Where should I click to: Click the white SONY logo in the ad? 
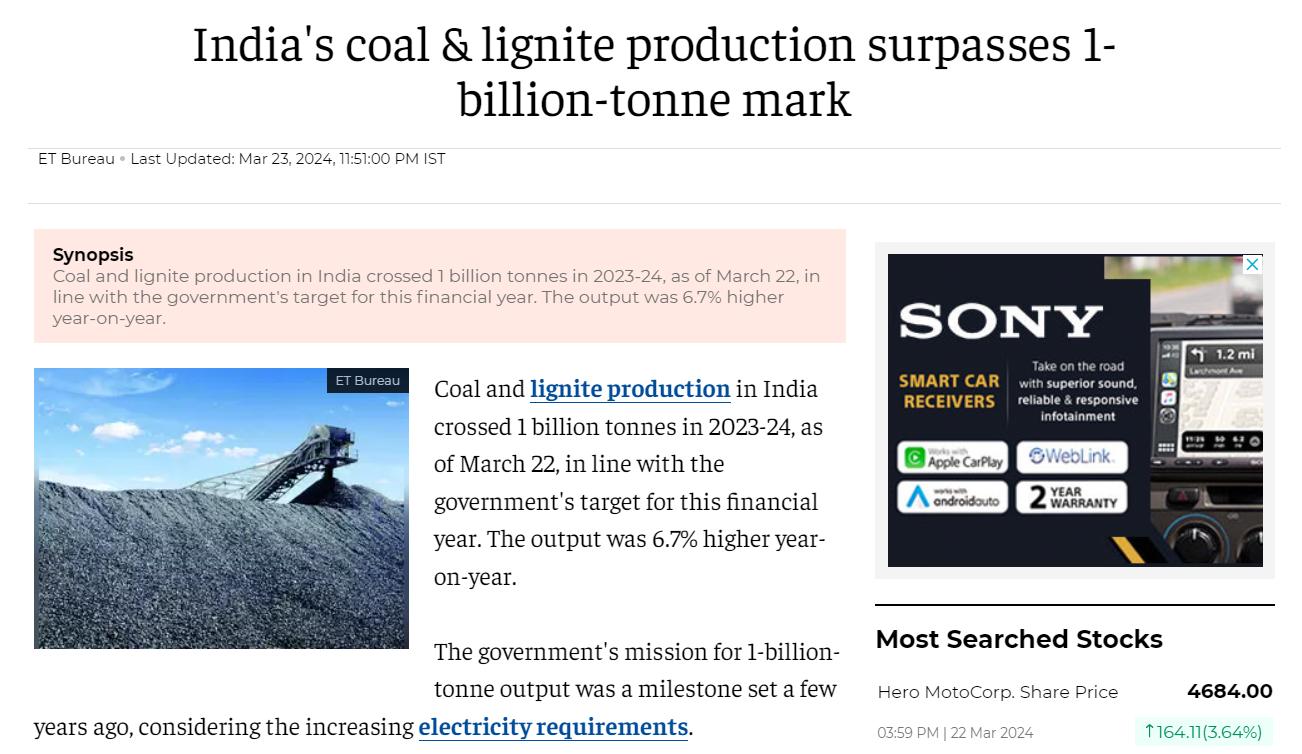(1000, 321)
